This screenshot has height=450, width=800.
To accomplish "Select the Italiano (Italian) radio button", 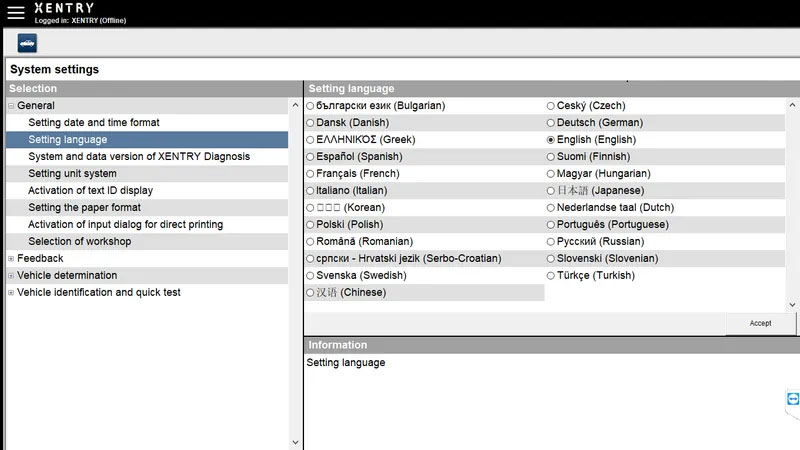I will point(310,191).
